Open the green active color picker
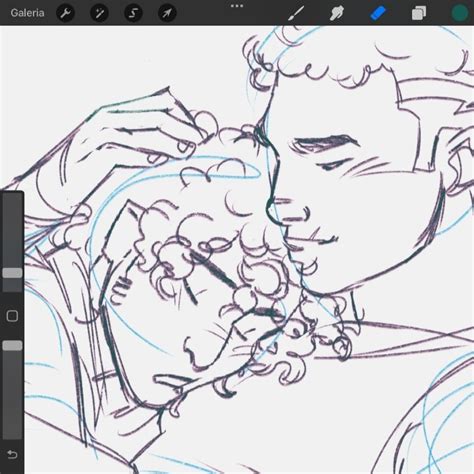 pos(460,13)
